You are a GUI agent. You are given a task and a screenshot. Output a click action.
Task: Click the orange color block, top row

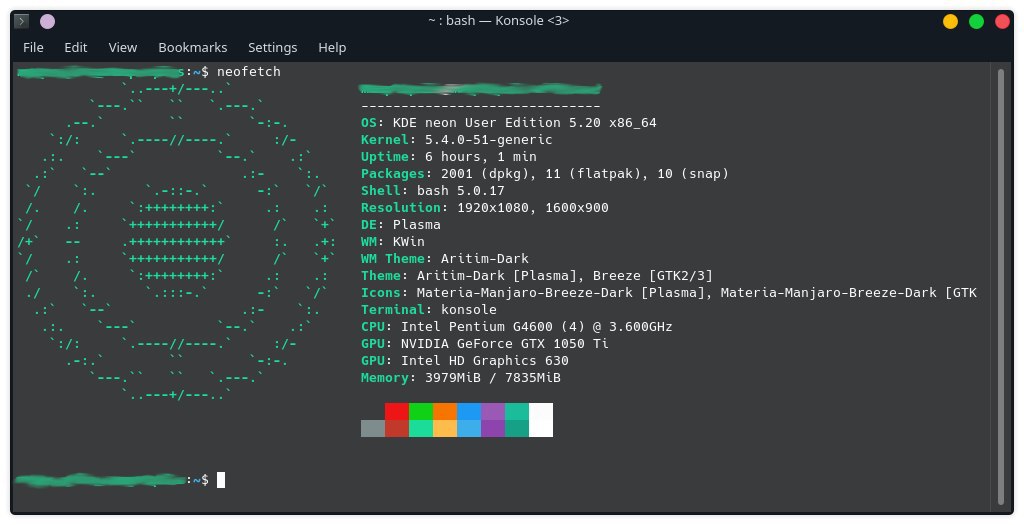tap(445, 411)
